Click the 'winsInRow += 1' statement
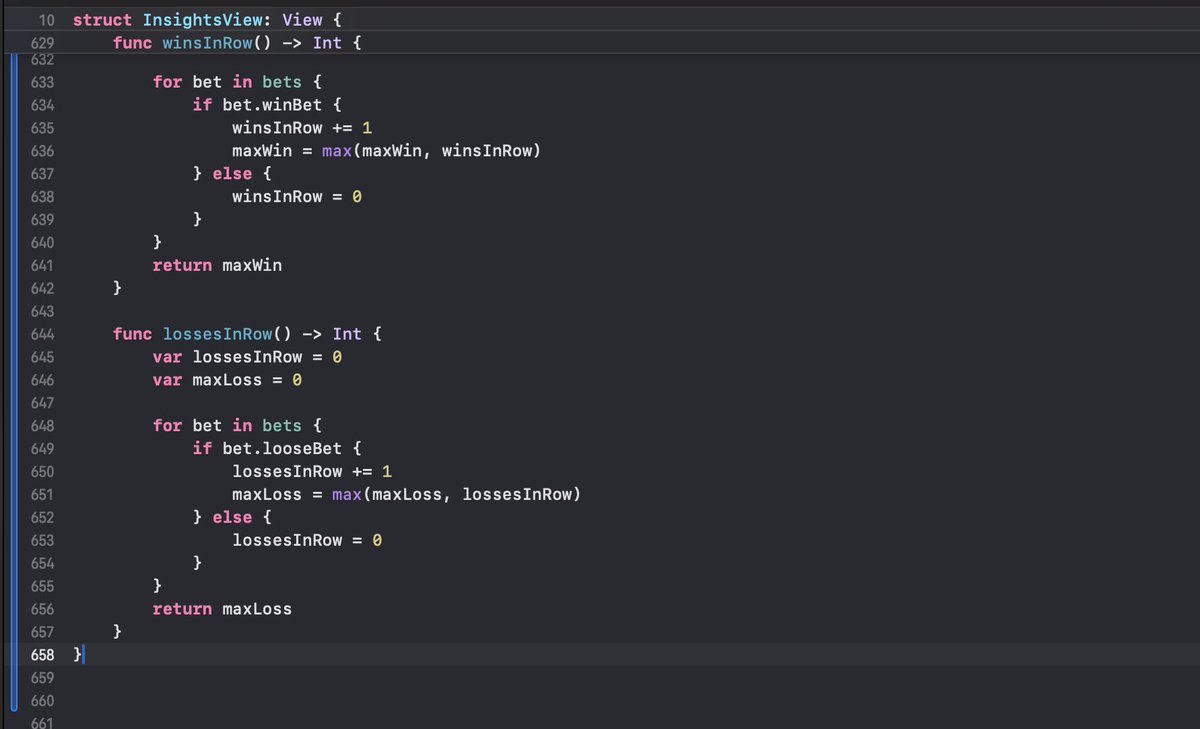Screen dimensions: 1200x729 point(302,128)
